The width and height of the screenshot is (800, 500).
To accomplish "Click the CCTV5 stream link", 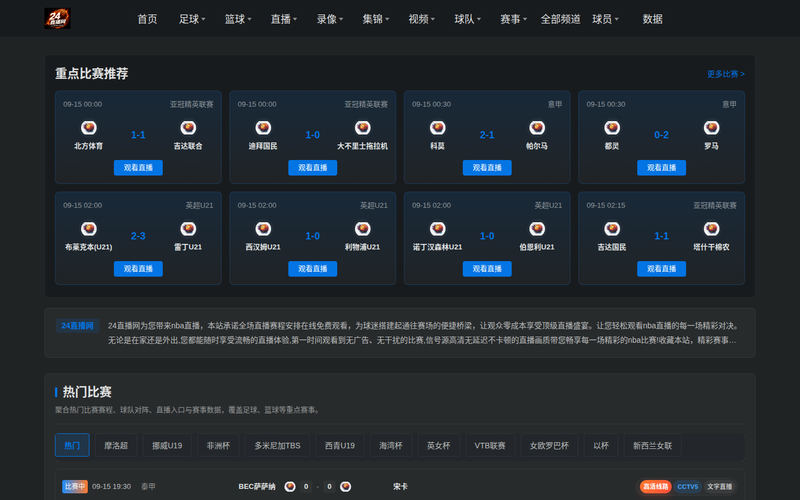I will tap(688, 487).
